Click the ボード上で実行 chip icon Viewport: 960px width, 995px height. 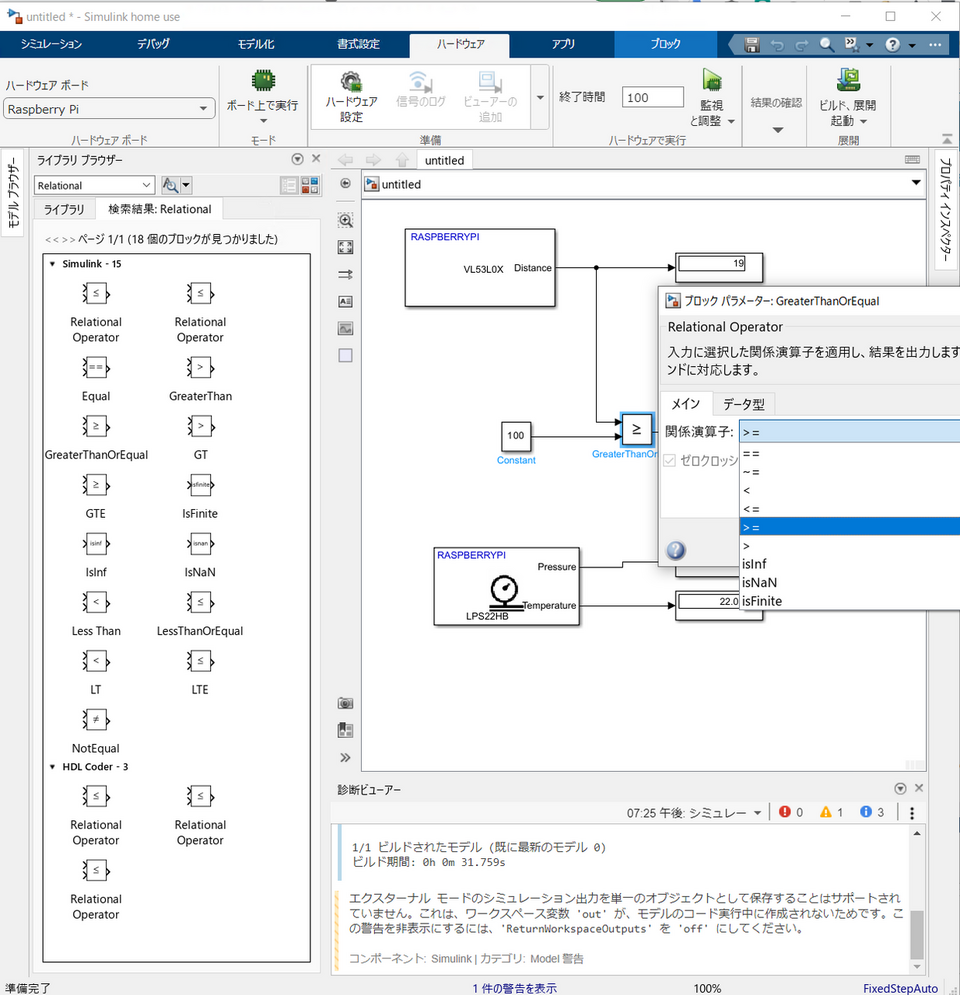262,81
